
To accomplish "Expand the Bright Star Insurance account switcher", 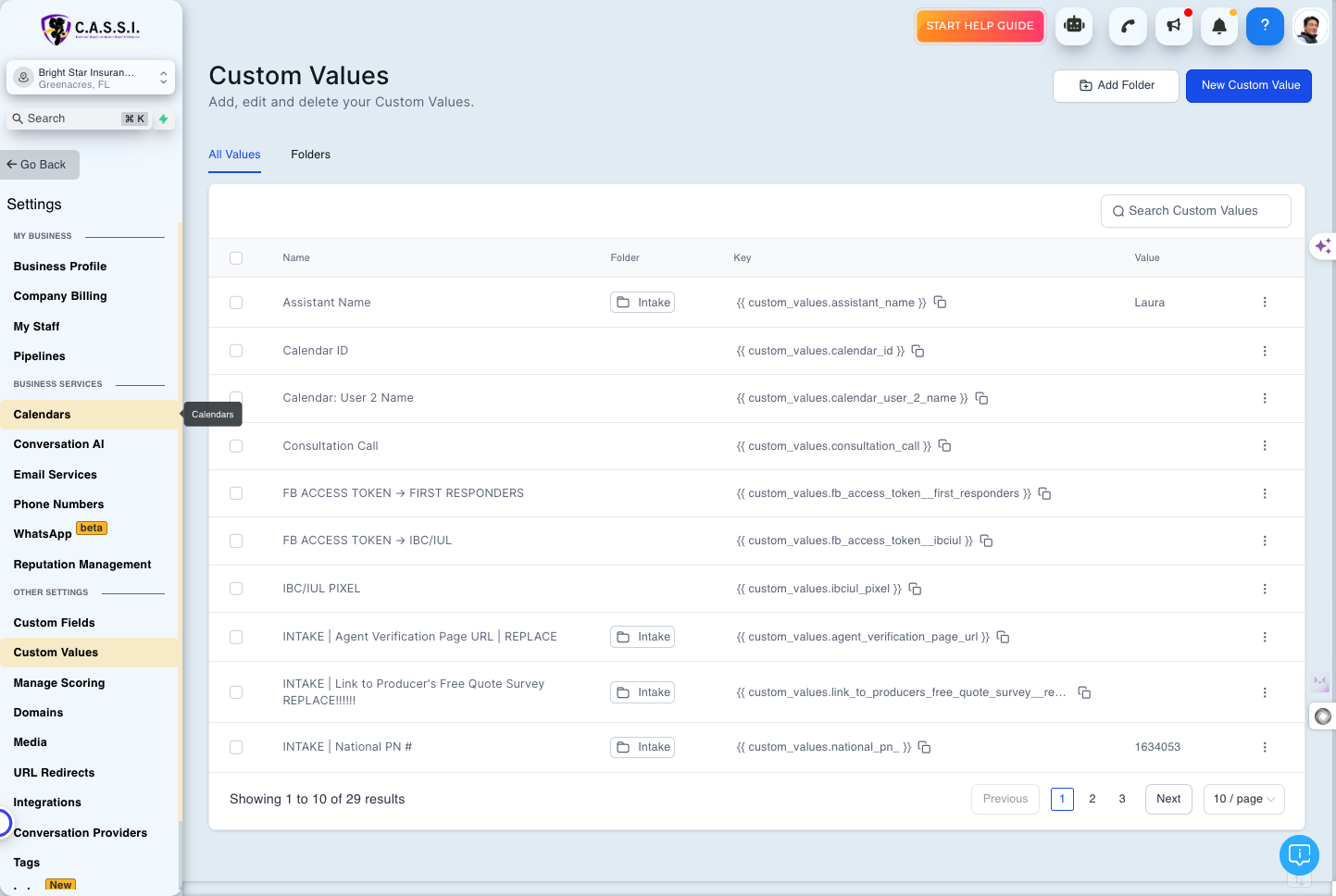I will [x=91, y=78].
